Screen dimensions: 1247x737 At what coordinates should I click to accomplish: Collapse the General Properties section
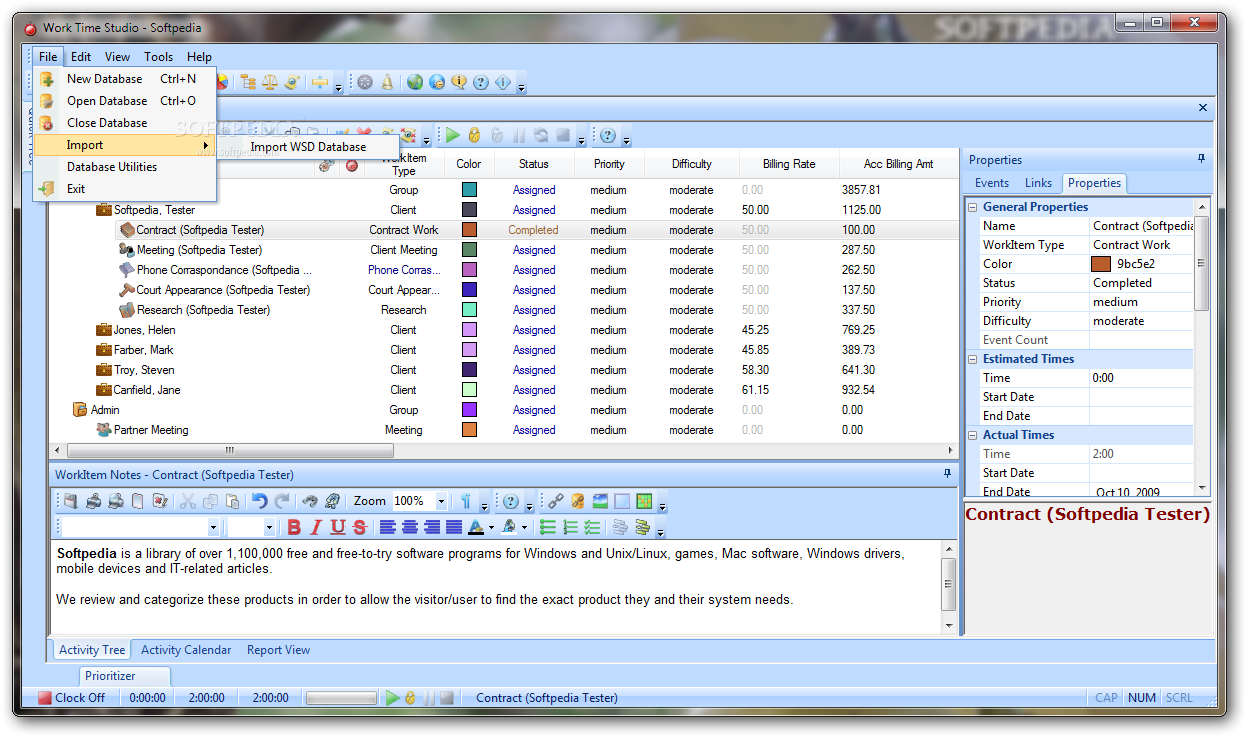(x=973, y=207)
